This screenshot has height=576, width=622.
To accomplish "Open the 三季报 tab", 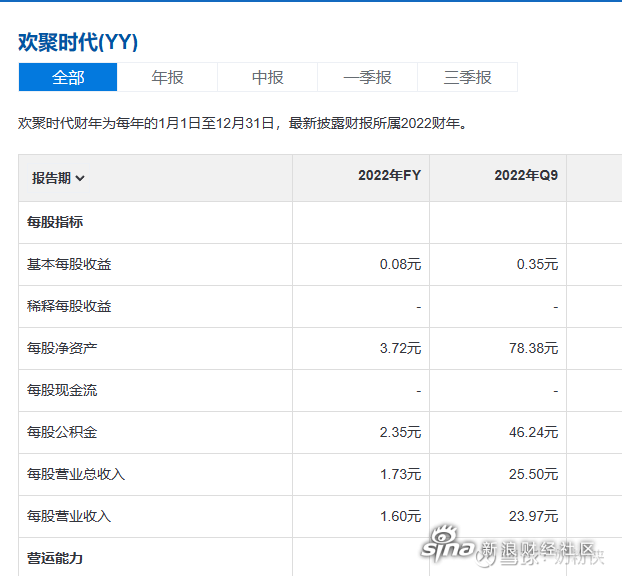I will [x=467, y=77].
